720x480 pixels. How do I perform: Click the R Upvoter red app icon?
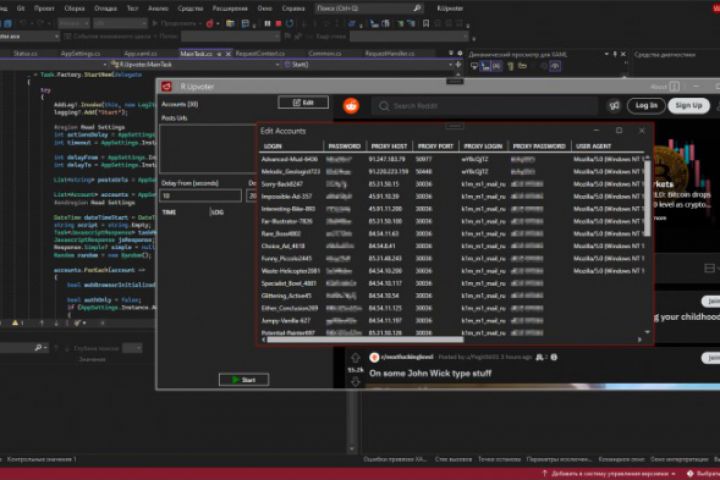coord(167,86)
